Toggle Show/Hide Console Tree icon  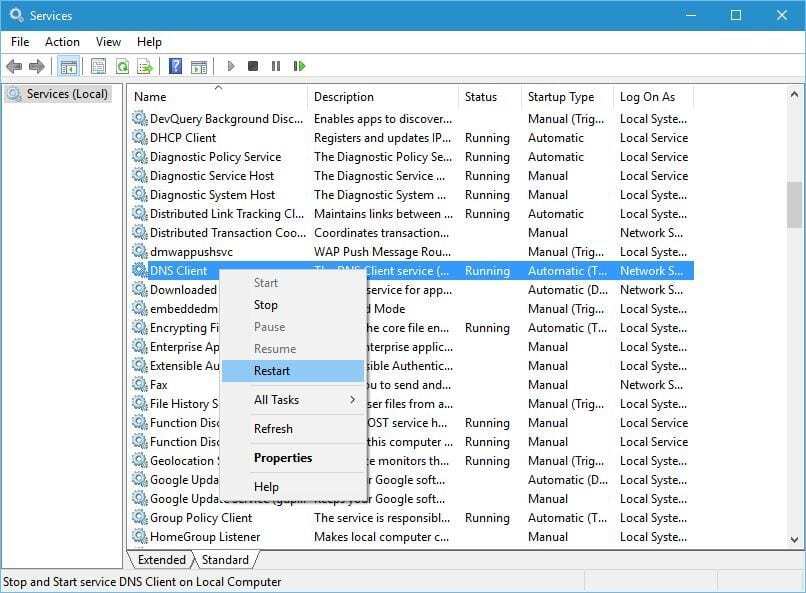tap(68, 66)
